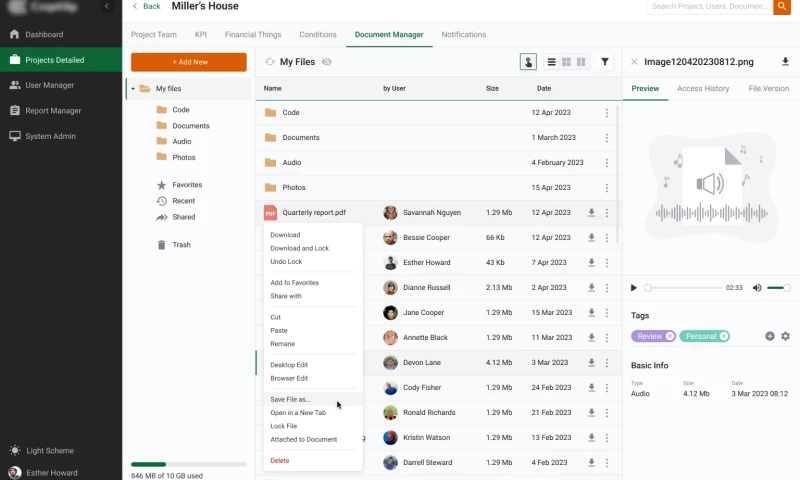Open the Quarterly report.pdf row menu
Viewport: 800px width, 480px height.
click(x=607, y=213)
